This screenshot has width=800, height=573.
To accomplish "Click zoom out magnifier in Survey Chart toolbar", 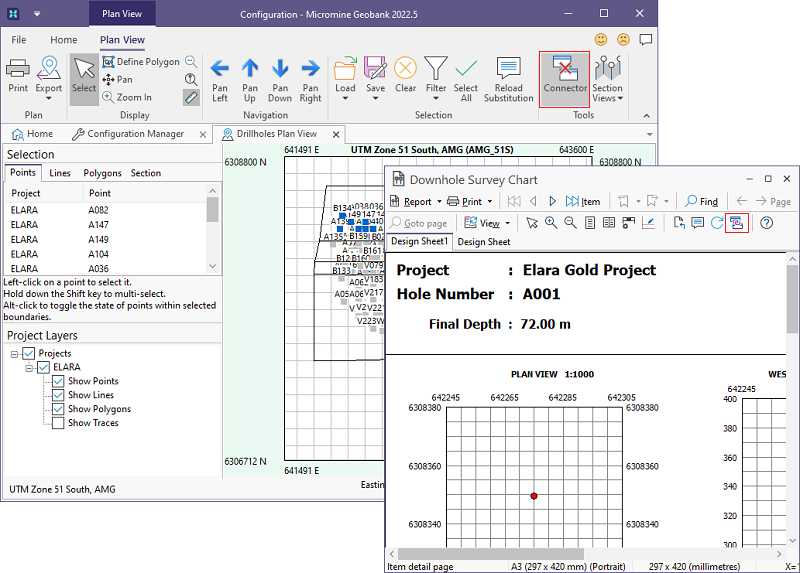I will pyautogui.click(x=570, y=223).
